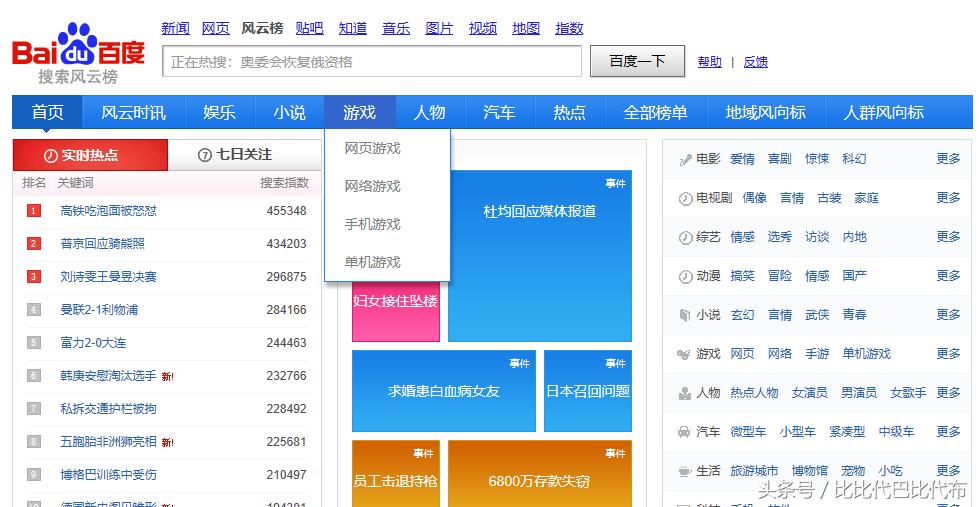979x507 pixels.
Task: Expand 更多 in the 汽车 row
Action: 948,431
